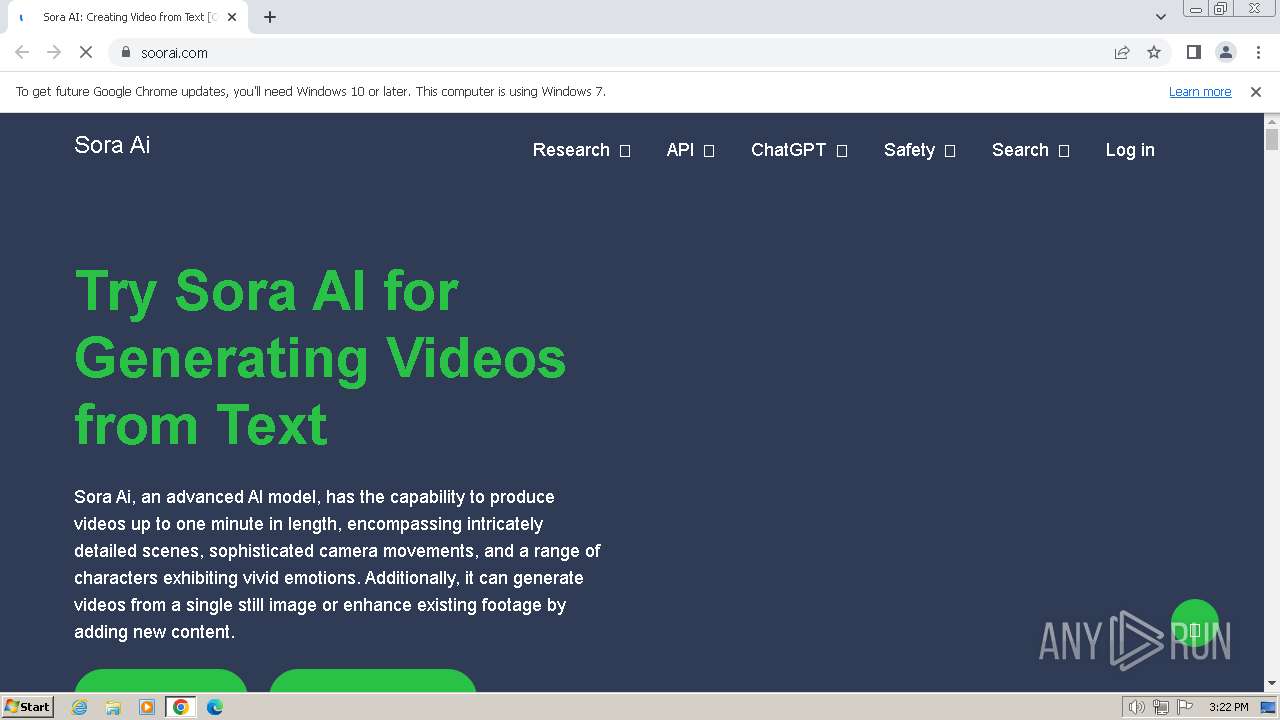Open the ChatGPT menu item
Image resolution: width=1280 pixels, height=720 pixels.
[x=789, y=150]
